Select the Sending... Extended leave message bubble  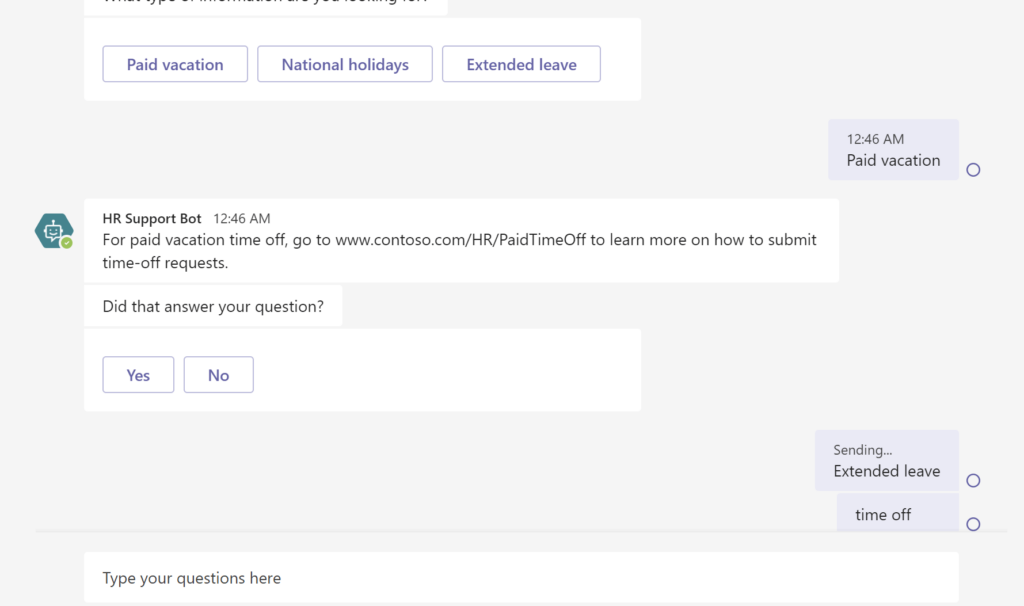887,460
